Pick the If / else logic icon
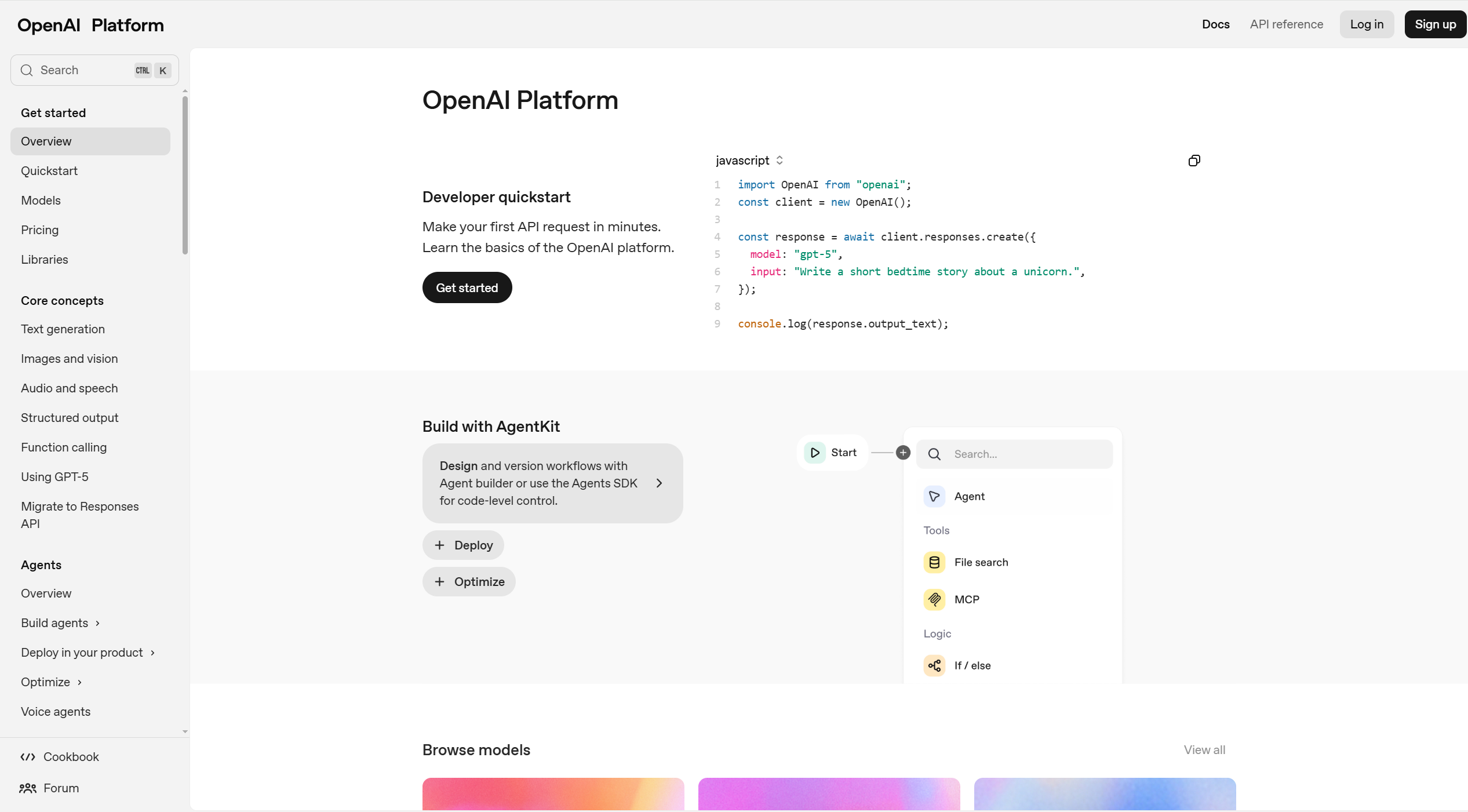 [934, 666]
